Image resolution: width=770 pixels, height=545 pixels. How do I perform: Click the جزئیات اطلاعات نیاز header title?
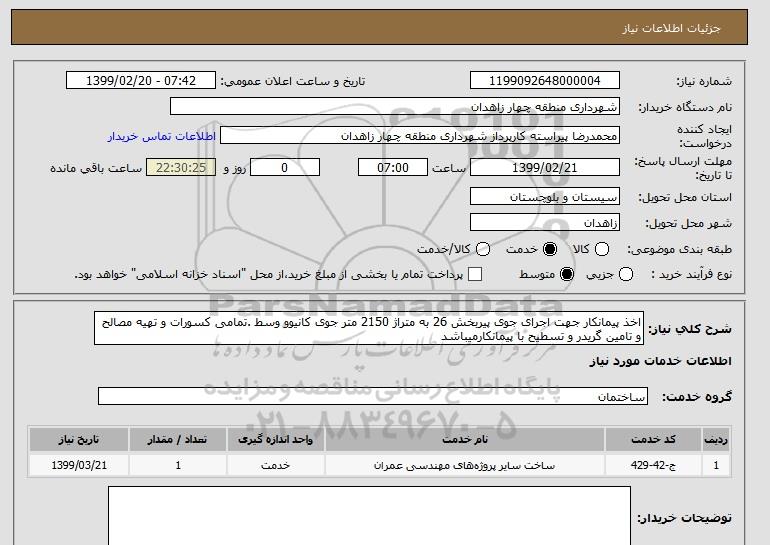(x=671, y=28)
